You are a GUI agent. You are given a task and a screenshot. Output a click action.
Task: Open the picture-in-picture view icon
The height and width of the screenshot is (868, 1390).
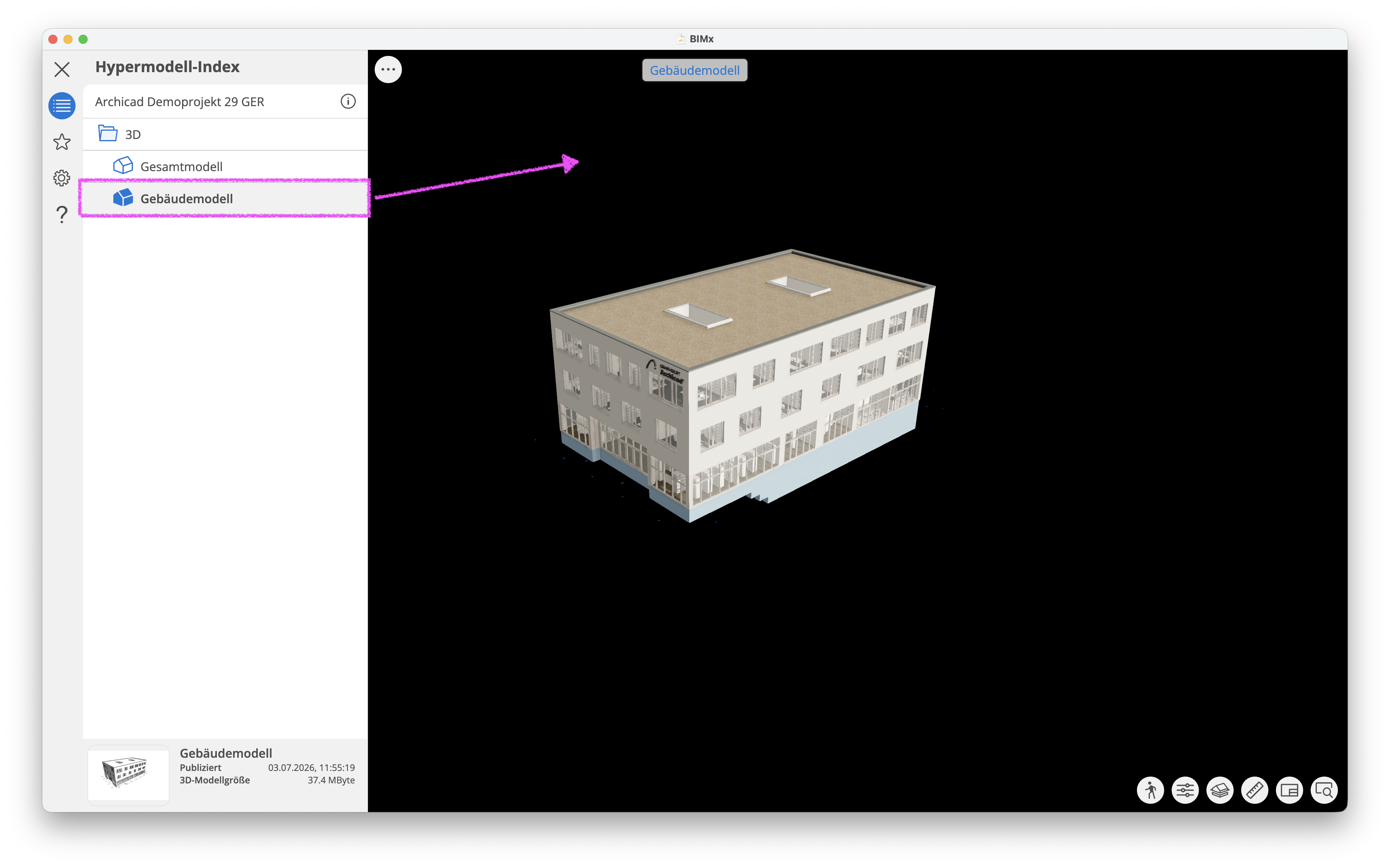tap(1289, 791)
